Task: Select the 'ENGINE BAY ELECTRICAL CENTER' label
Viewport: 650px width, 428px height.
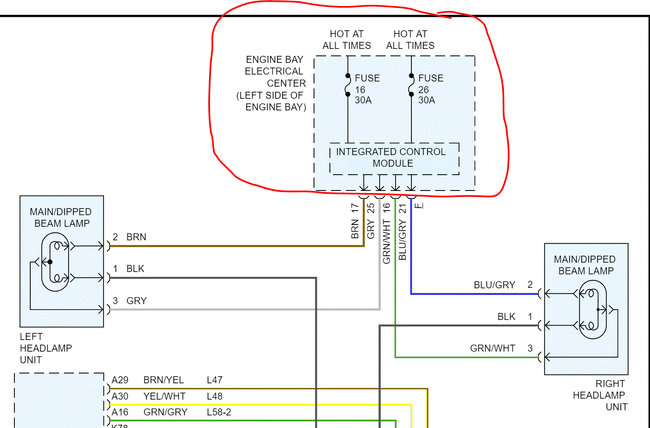Action: coord(272,83)
